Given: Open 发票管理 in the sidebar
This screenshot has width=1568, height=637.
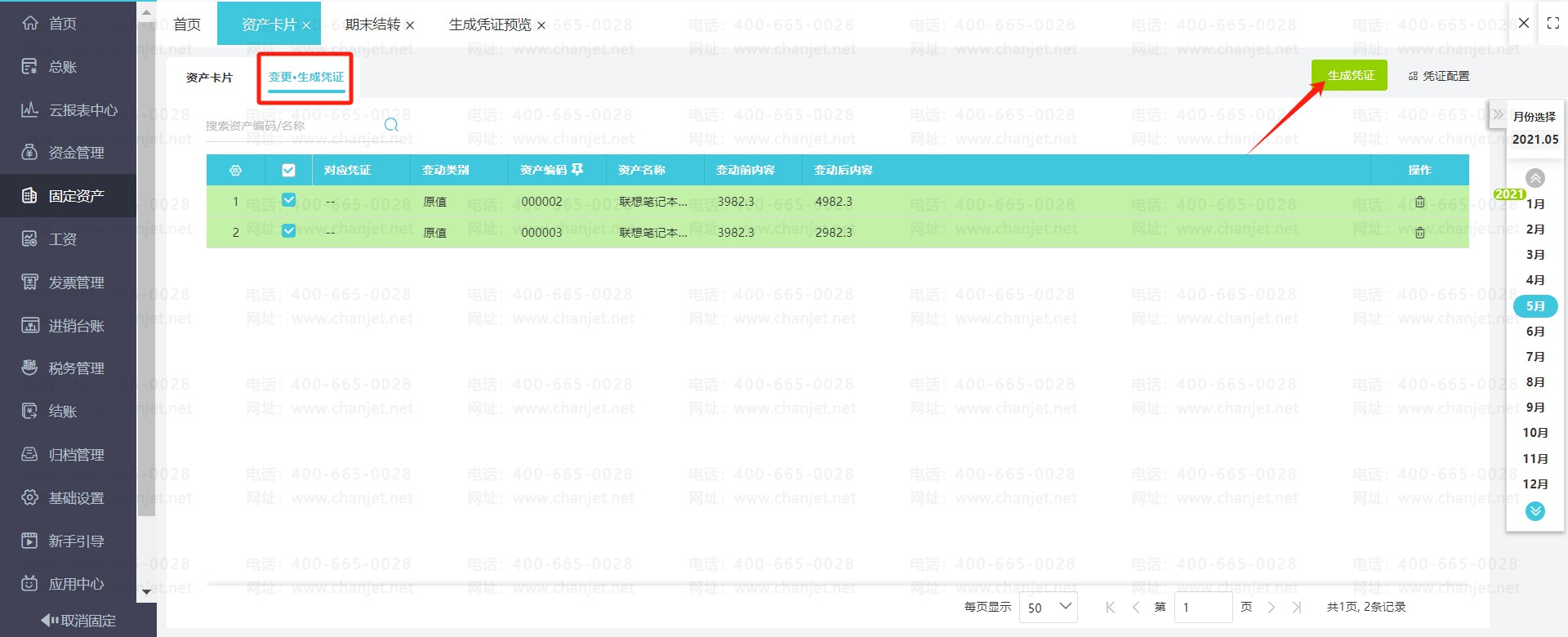Looking at the screenshot, I should tap(62, 283).
